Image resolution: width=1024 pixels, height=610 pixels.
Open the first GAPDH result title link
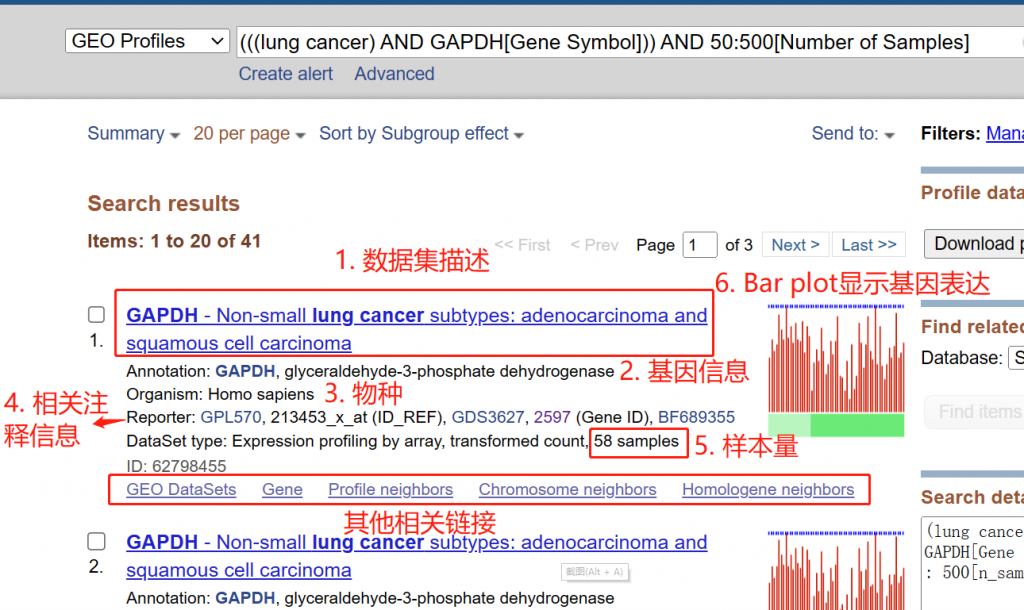pyautogui.click(x=417, y=329)
